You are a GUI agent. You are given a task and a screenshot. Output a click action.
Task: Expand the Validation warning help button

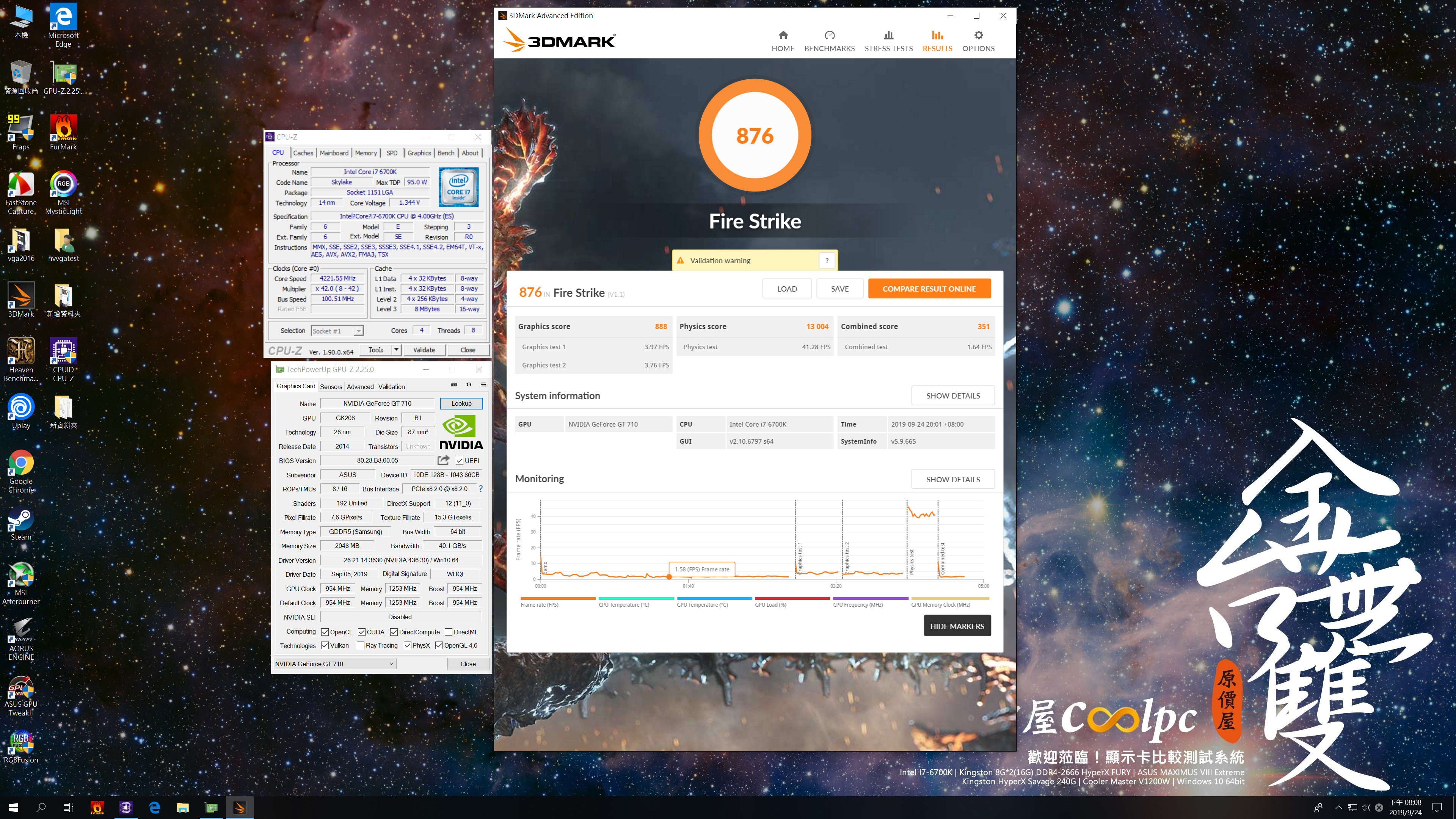click(827, 260)
